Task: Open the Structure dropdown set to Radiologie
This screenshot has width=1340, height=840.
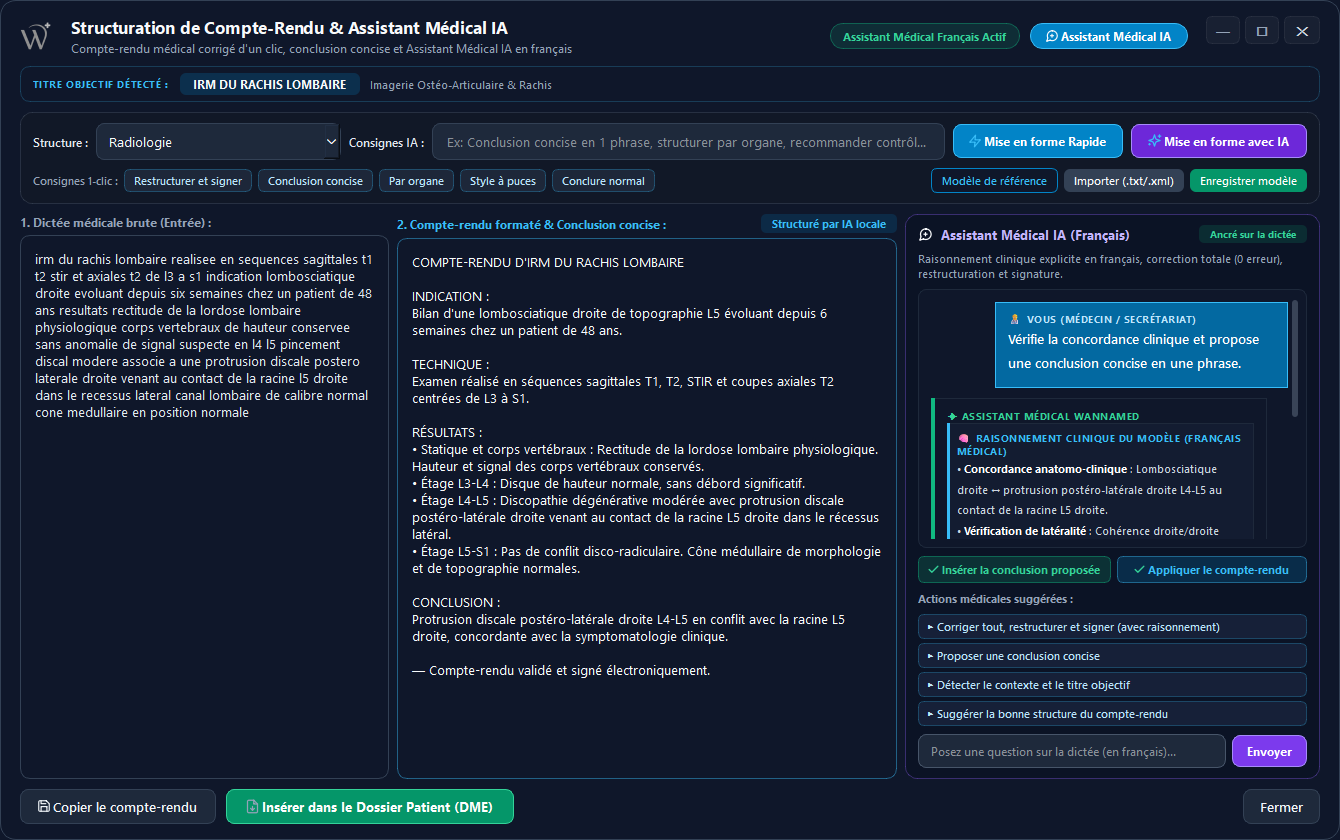Action: point(218,142)
